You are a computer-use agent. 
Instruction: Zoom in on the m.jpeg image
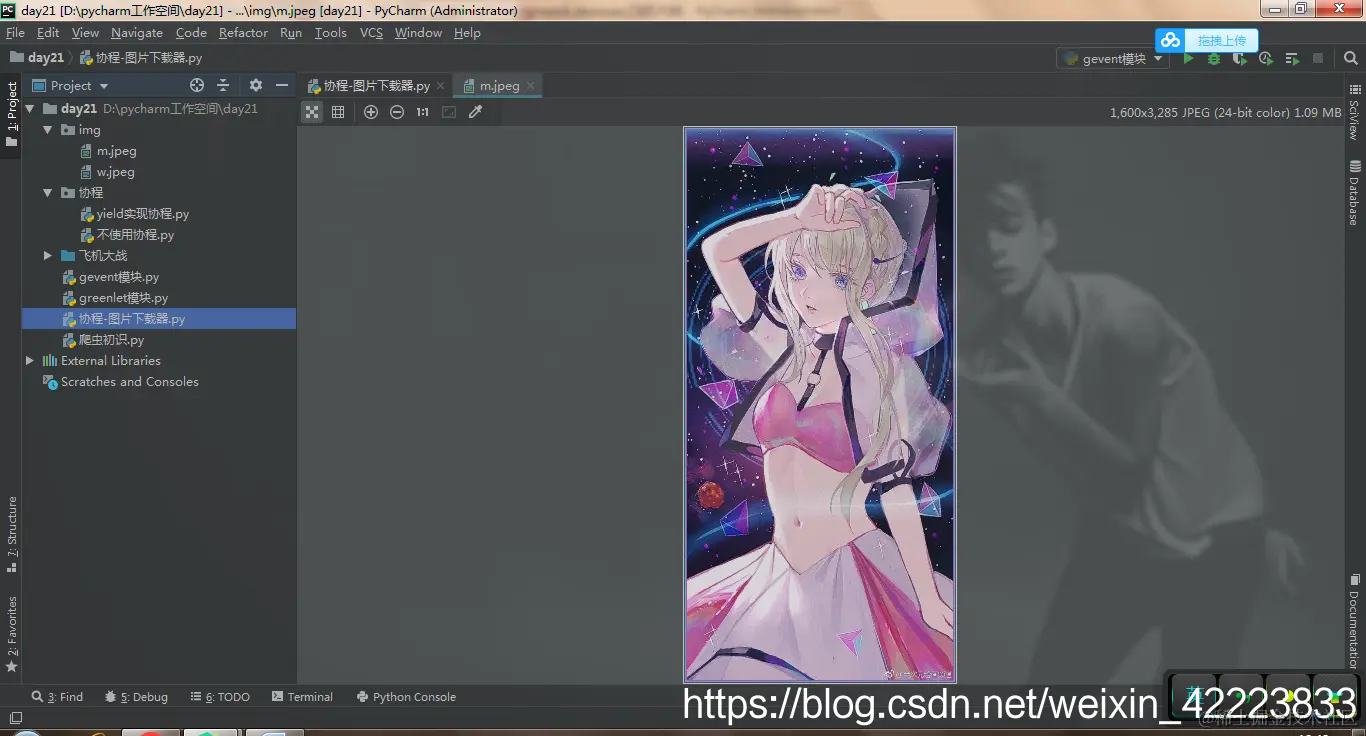(371, 112)
